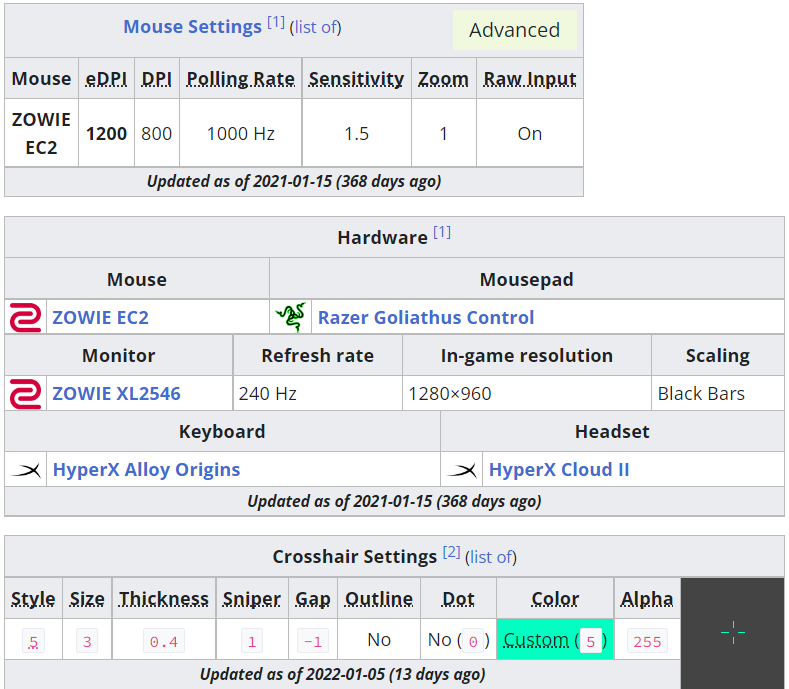Click the Sniper crosshair header
Screen dimensions: 789x689
[252, 599]
